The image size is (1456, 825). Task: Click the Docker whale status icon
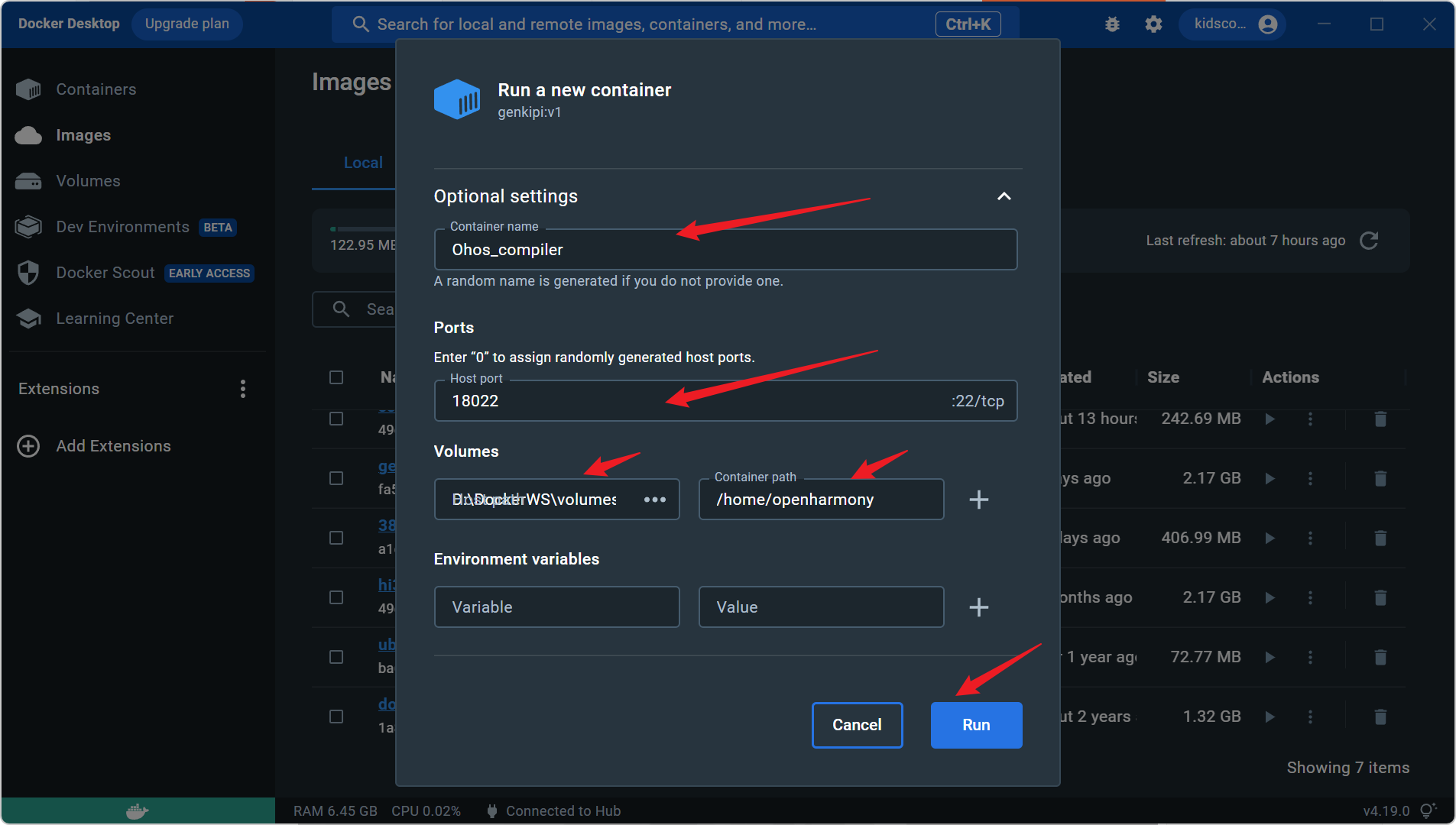point(138,811)
